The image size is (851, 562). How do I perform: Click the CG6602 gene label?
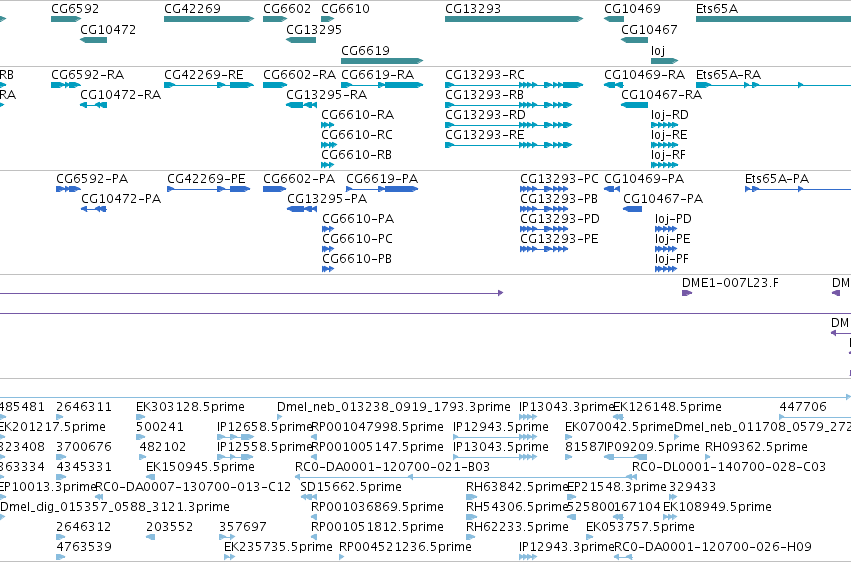point(287,9)
